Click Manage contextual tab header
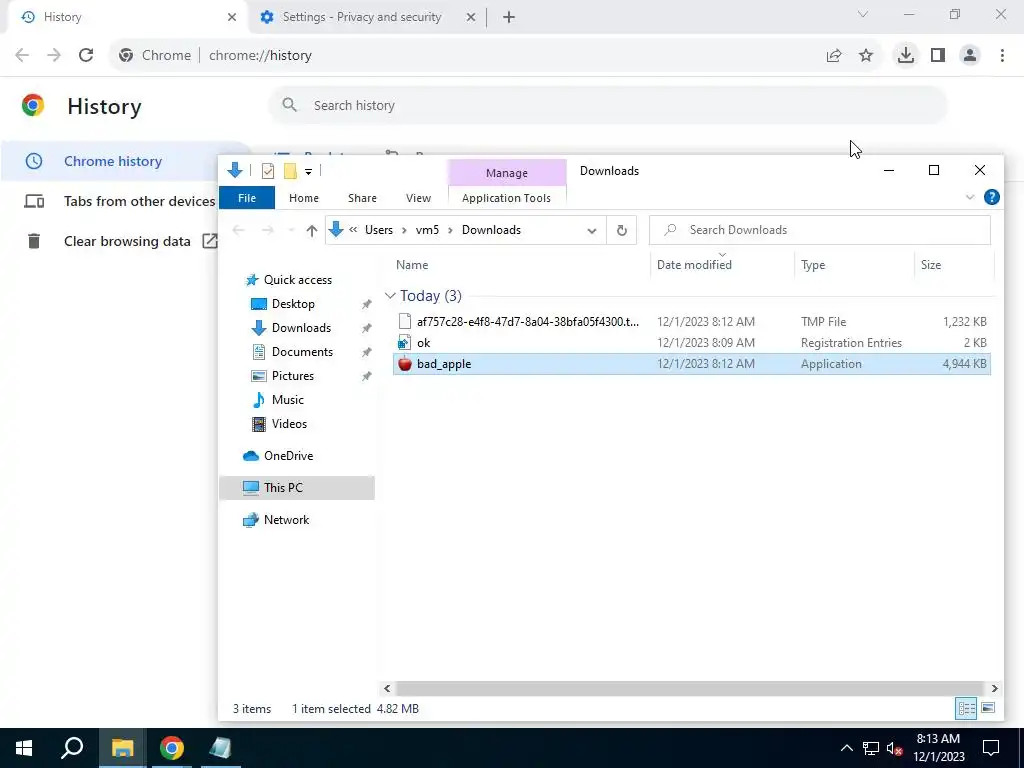1024x768 pixels. [507, 173]
